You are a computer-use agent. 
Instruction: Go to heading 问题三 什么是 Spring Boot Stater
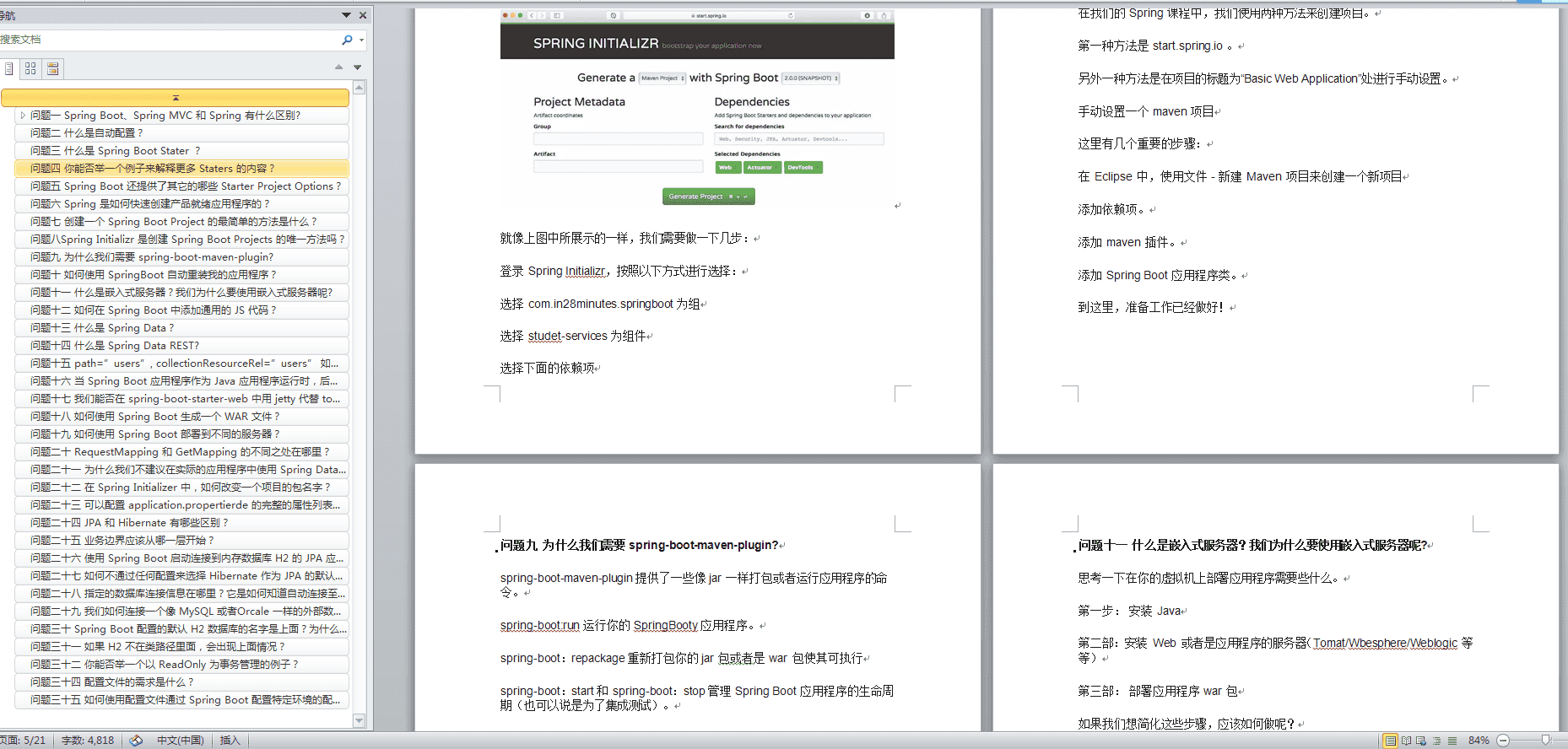[x=182, y=151]
